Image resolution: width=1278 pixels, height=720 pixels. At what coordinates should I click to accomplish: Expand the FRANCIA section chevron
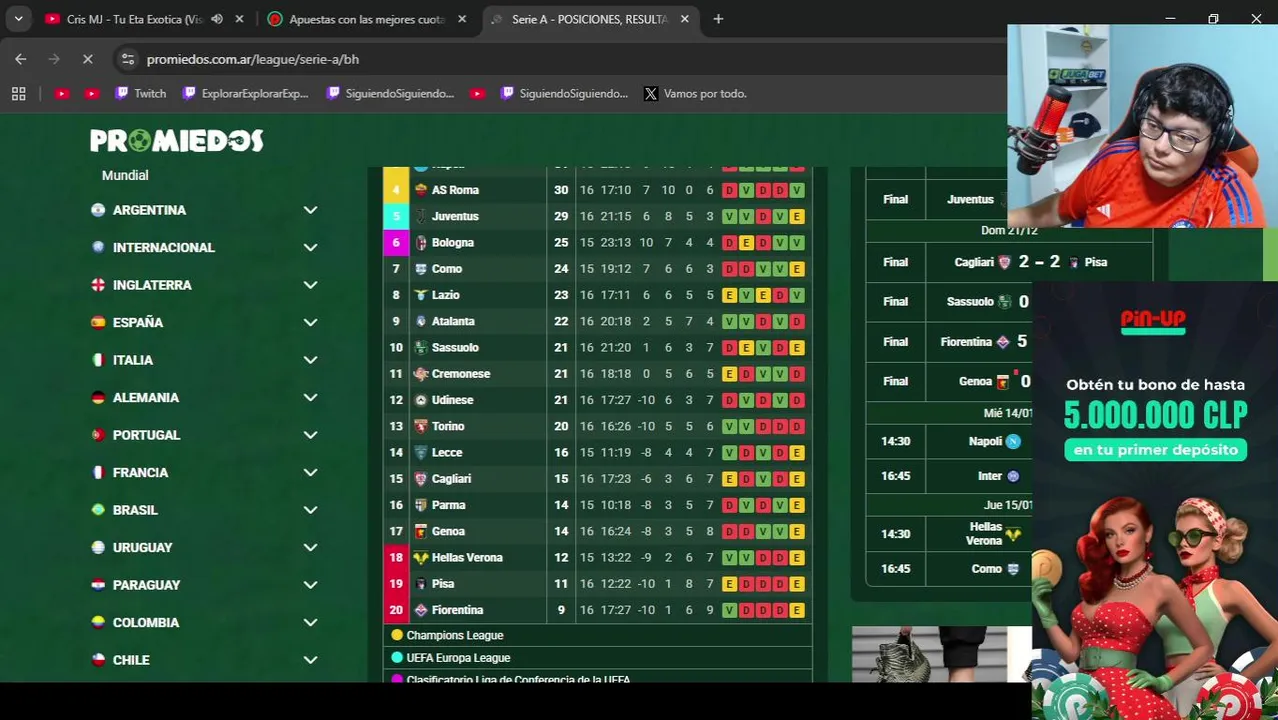[x=310, y=472]
